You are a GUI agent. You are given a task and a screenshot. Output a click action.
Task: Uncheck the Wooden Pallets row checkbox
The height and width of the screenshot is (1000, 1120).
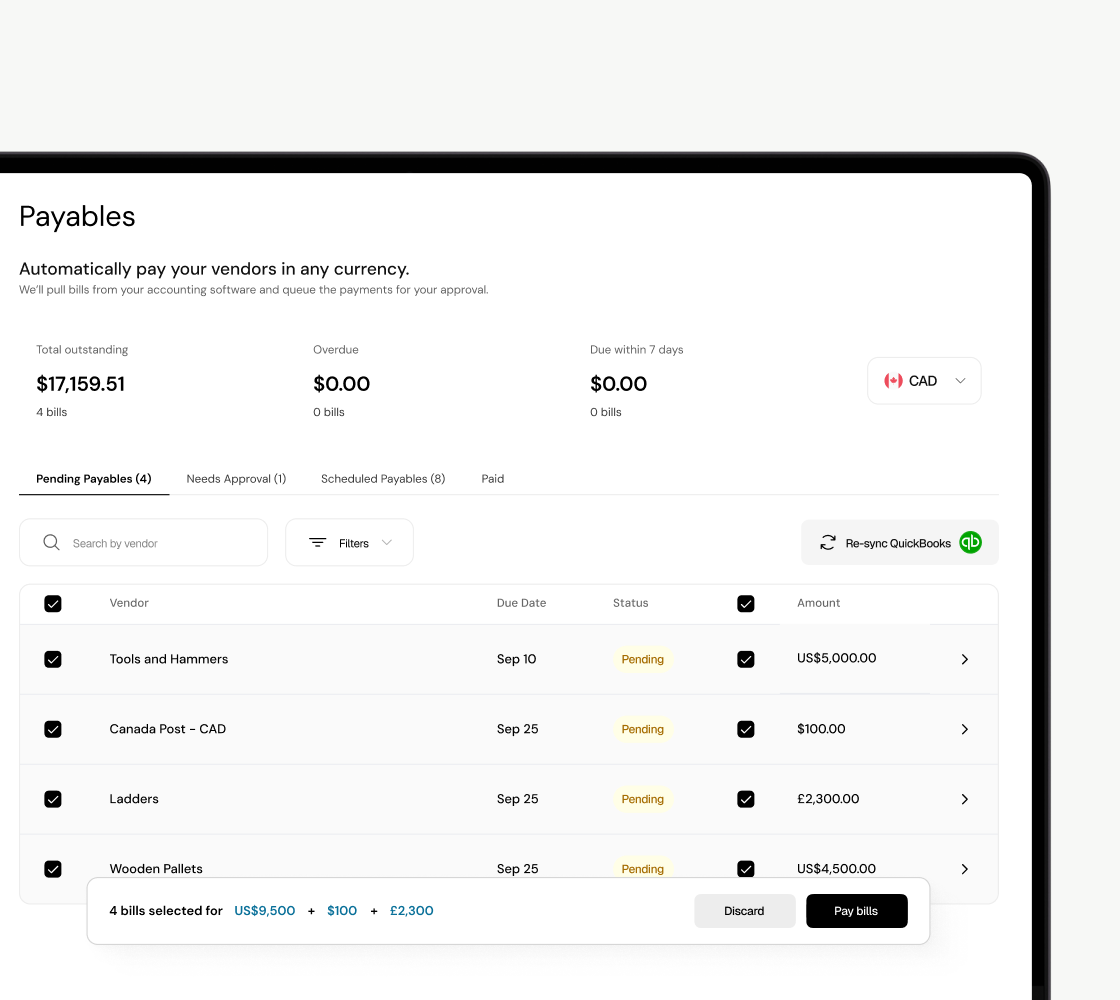click(53, 869)
